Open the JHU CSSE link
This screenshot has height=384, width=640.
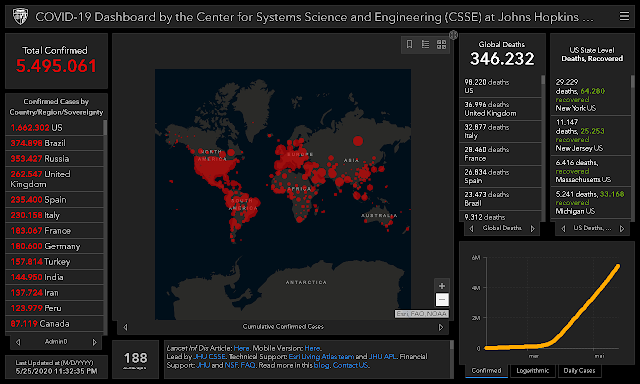click(209, 356)
